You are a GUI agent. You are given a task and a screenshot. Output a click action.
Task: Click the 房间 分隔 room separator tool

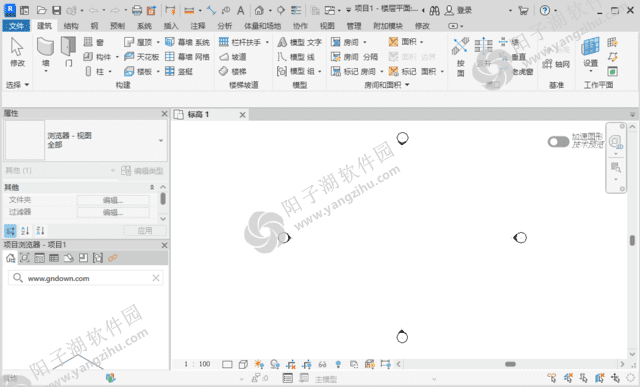click(354, 57)
